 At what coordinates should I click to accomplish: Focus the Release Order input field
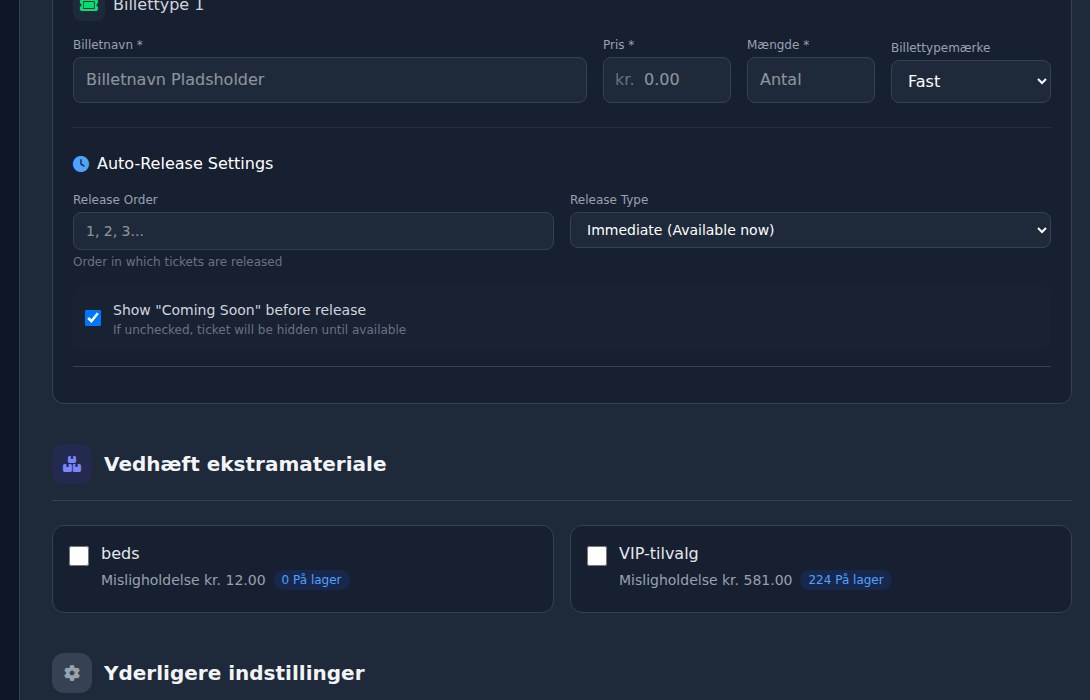[x=313, y=231]
